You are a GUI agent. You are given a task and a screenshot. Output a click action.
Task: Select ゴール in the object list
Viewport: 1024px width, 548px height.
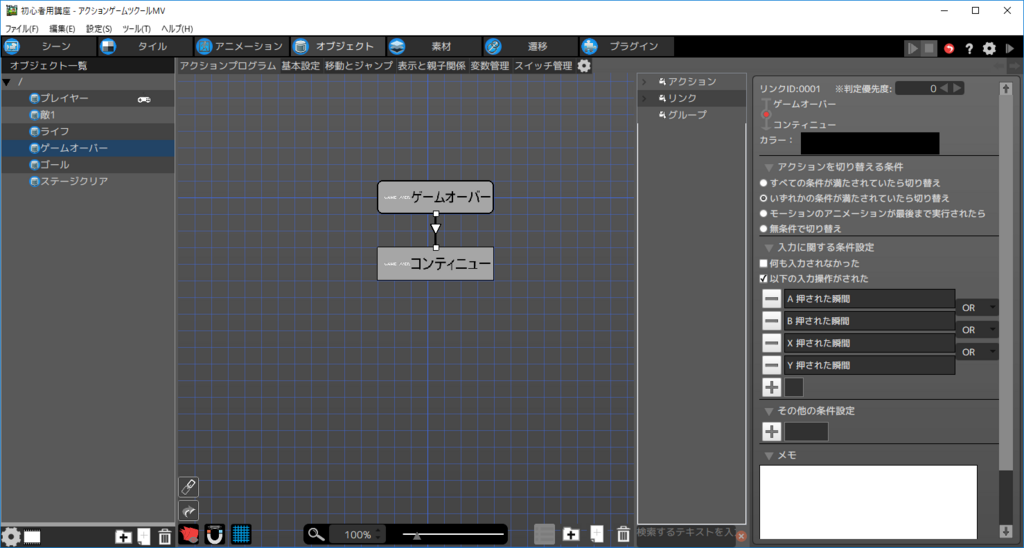pos(88,165)
